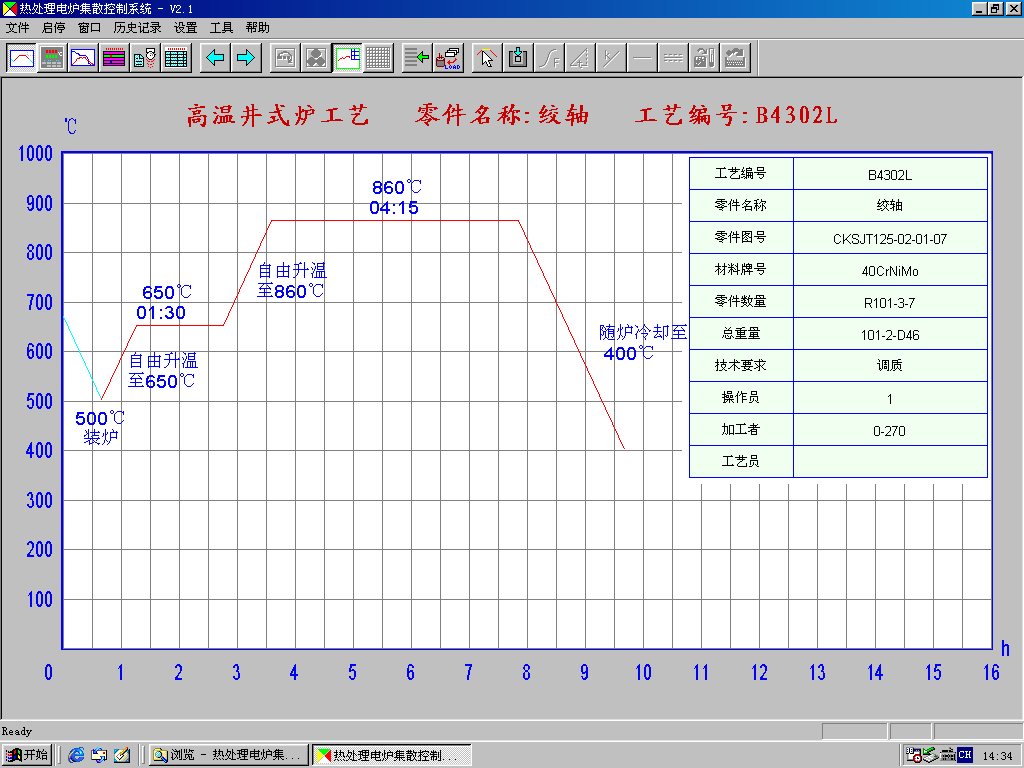This screenshot has width=1024, height=768.
Task: Open the 设置 menu
Action: tap(185, 28)
